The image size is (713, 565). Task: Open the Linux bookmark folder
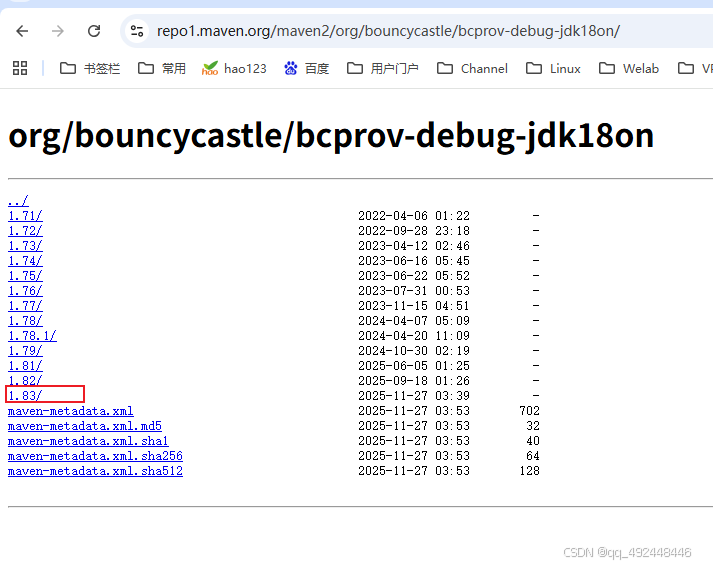coord(553,69)
